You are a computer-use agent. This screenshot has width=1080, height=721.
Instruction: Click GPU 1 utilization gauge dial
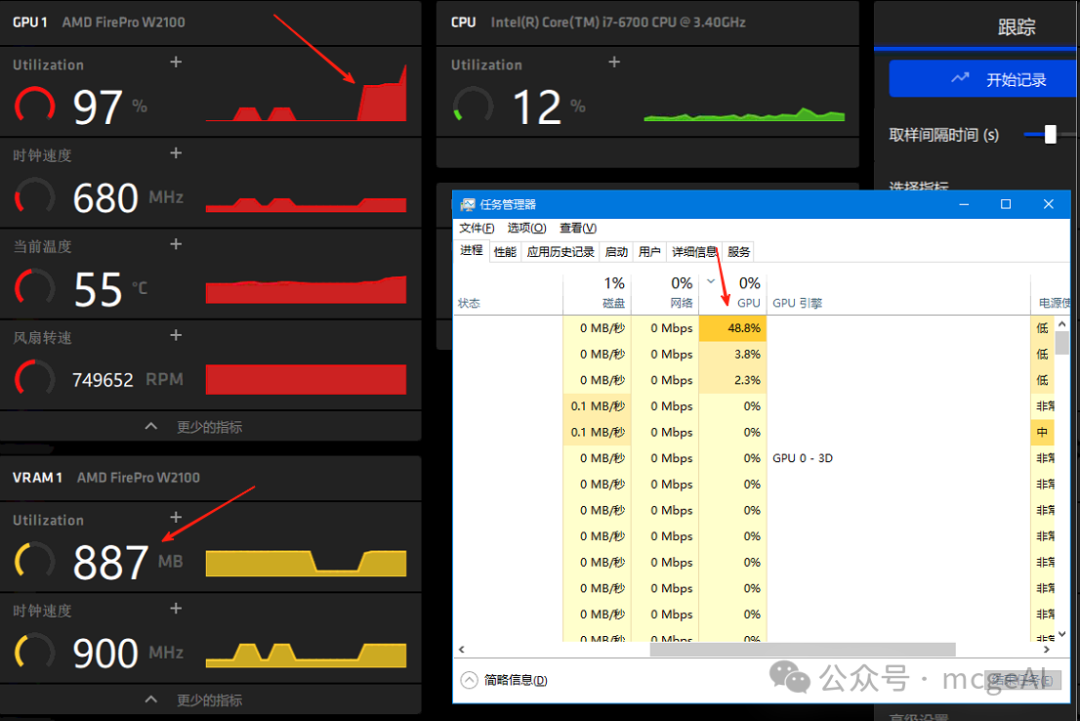[34, 105]
